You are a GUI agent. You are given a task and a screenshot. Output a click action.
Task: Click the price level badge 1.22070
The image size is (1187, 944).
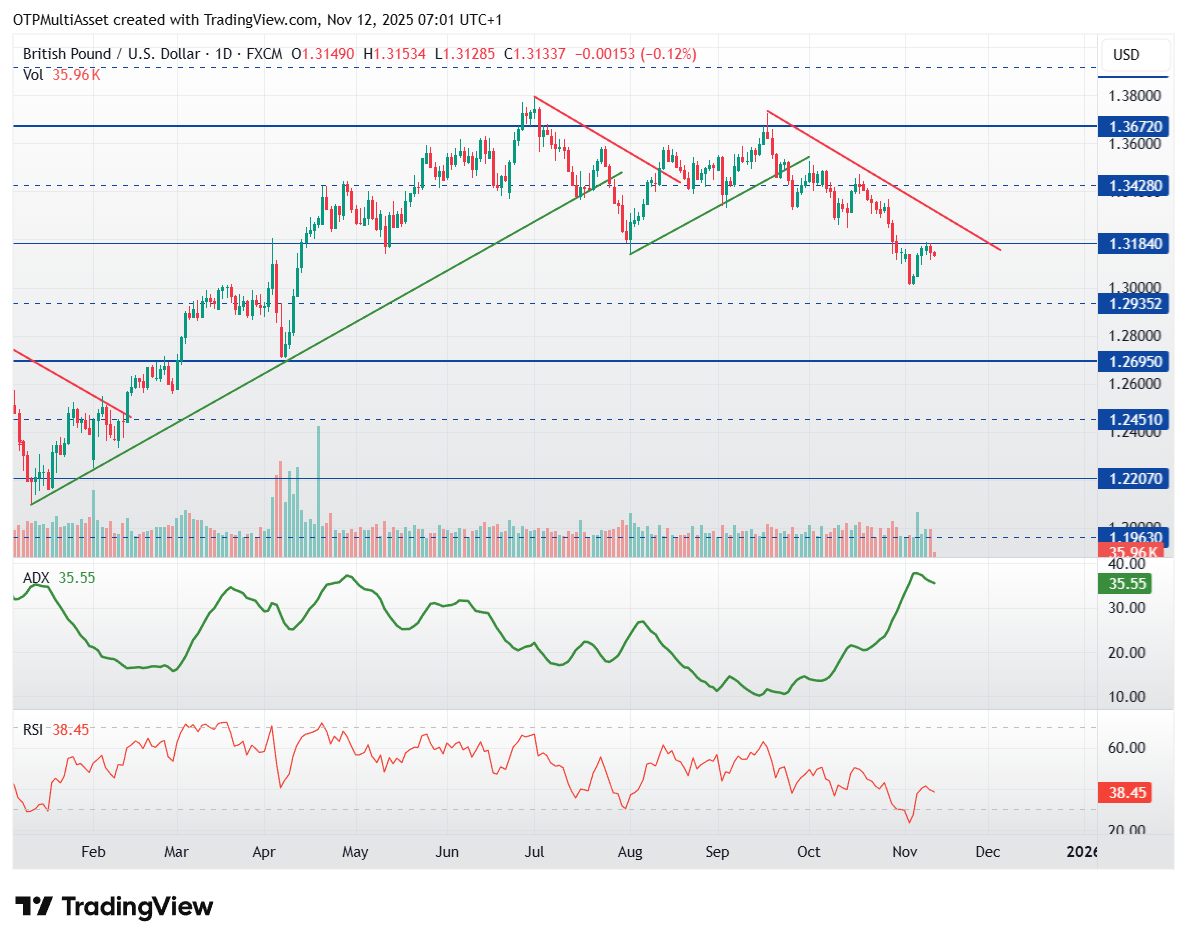(x=1134, y=479)
